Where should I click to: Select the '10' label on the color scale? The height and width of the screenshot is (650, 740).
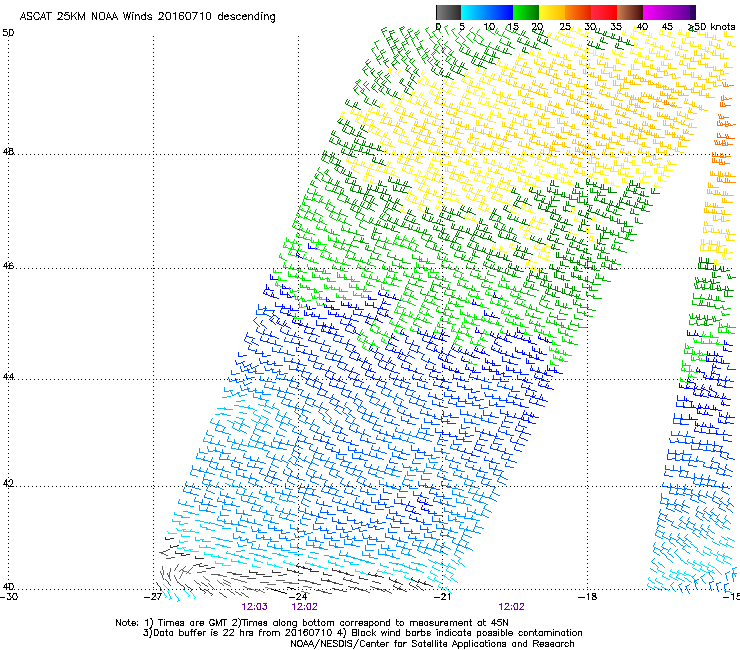(x=489, y=27)
